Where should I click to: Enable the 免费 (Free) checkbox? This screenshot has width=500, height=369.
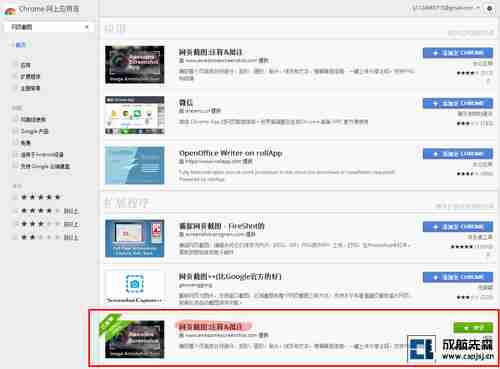click(x=15, y=142)
